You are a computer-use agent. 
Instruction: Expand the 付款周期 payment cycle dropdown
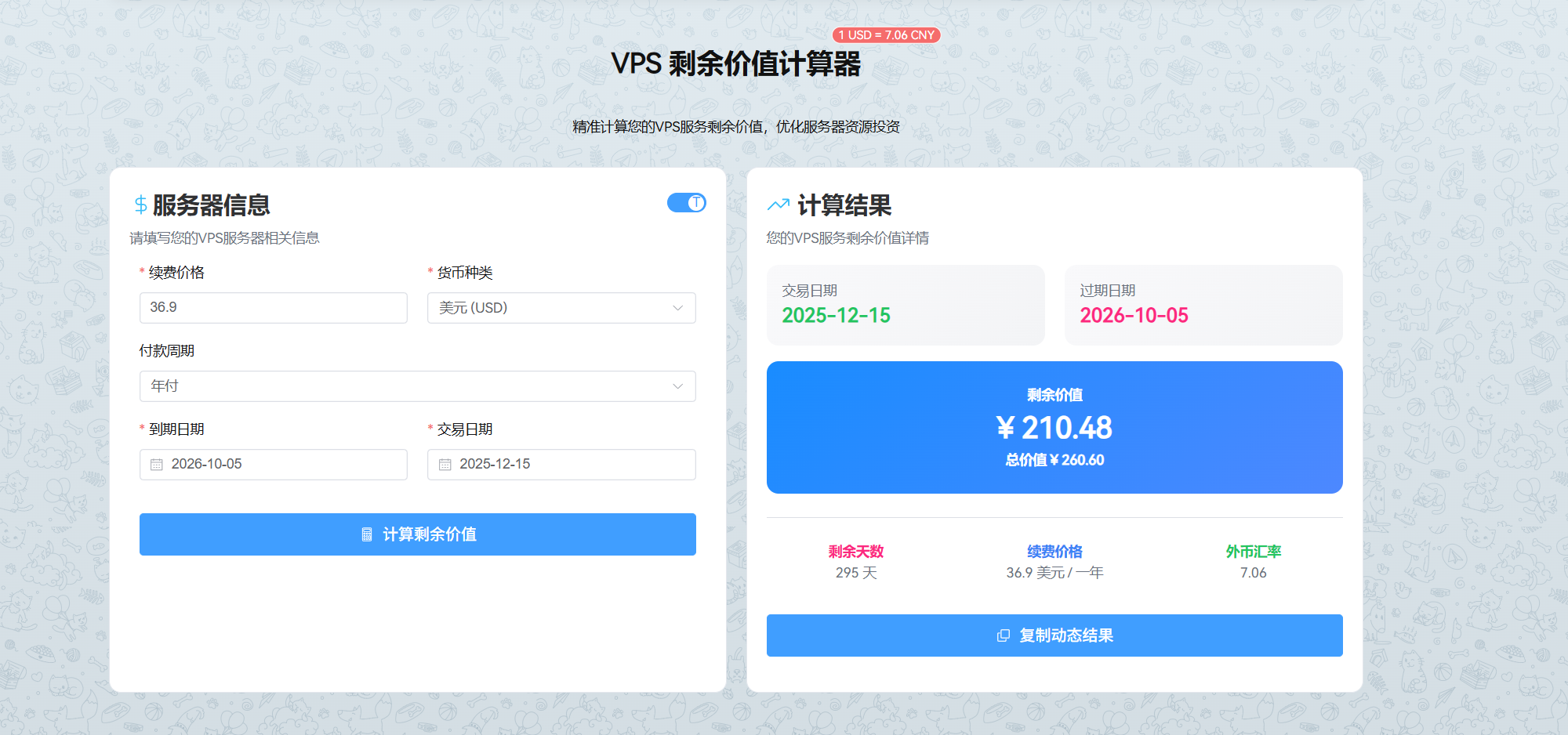418,386
